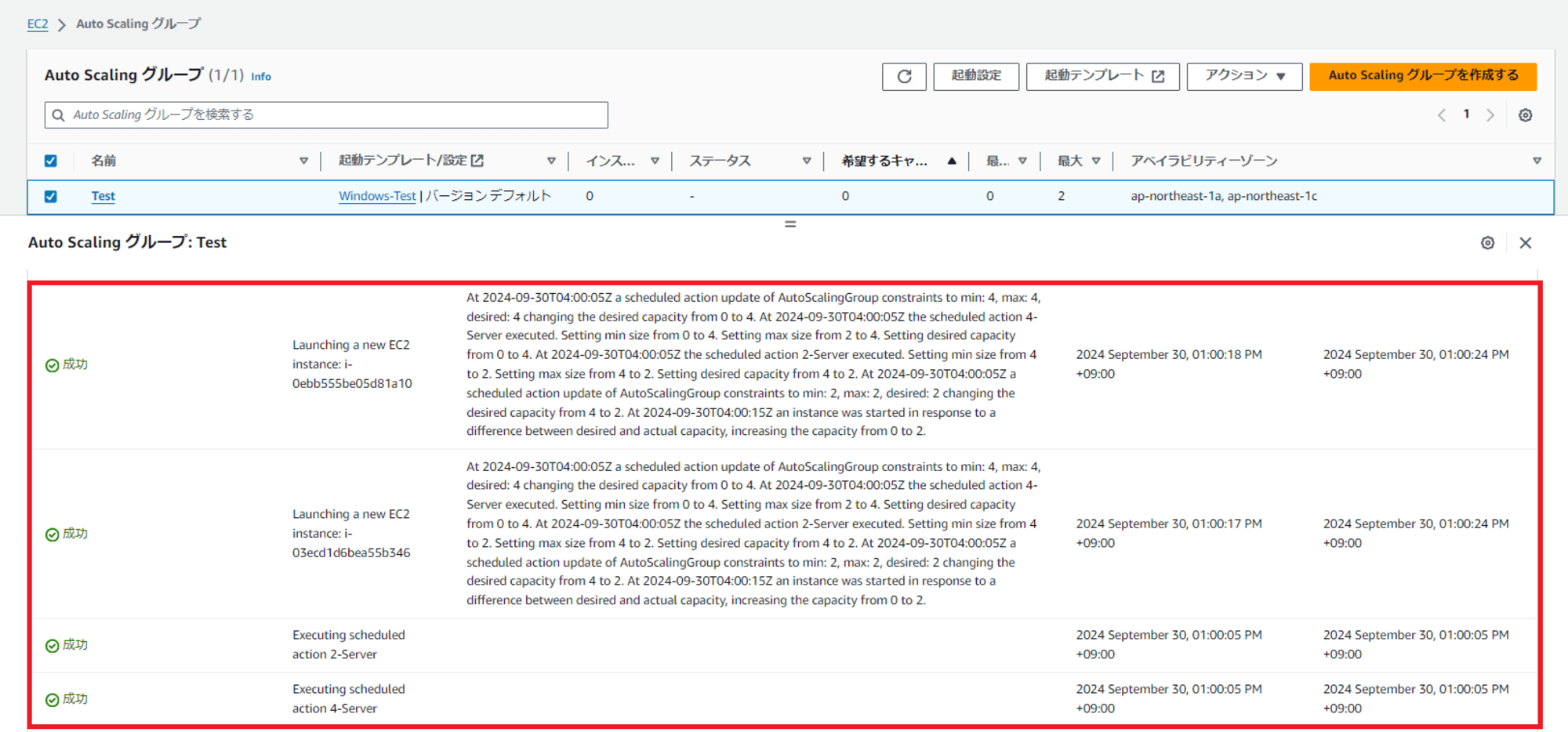The width and height of the screenshot is (1568, 732).
Task: Click the バージョン デフォルト text
Action: tap(489, 196)
